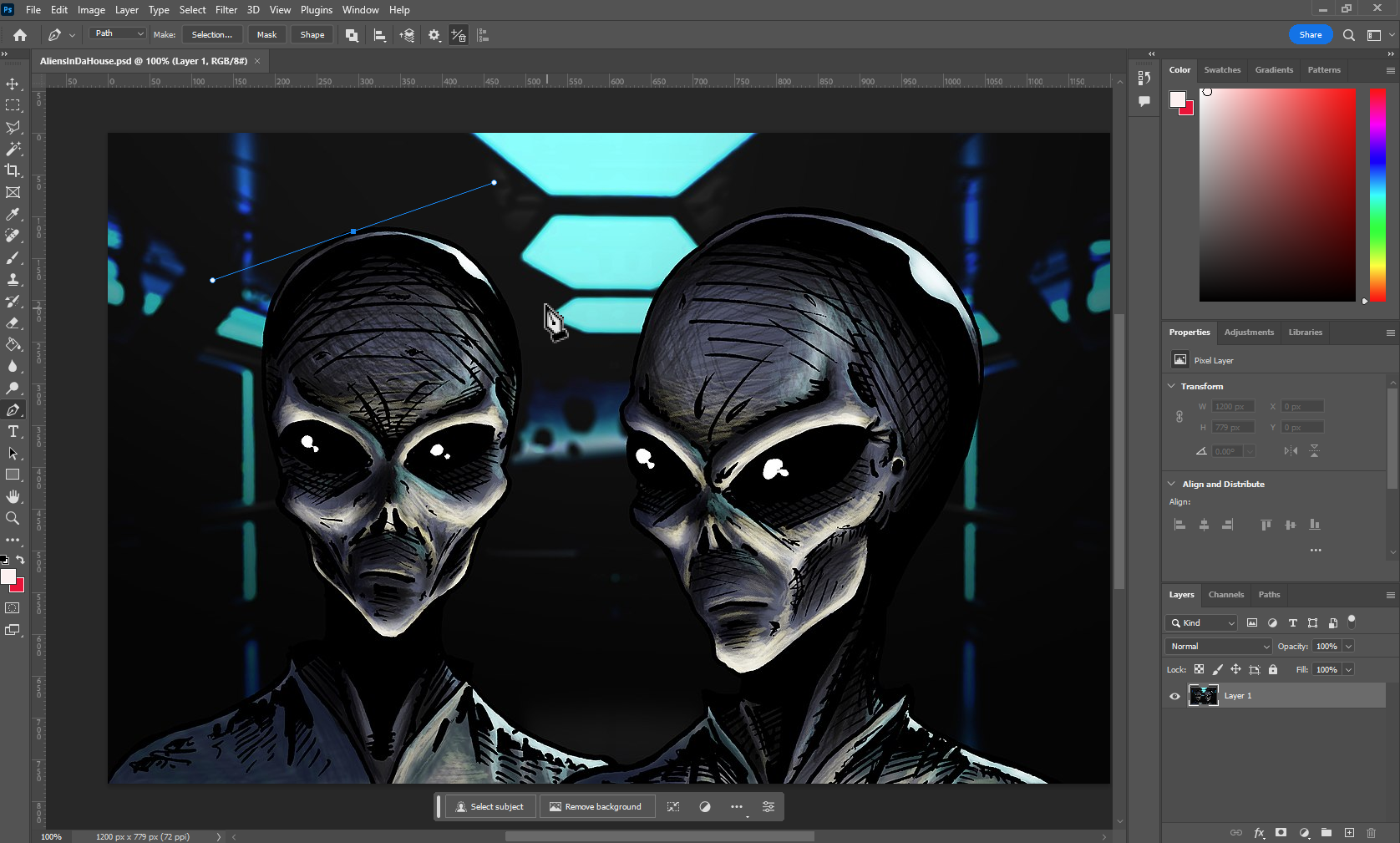Toggle lock transparent pixels
This screenshot has height=843, width=1400.
(x=1199, y=669)
